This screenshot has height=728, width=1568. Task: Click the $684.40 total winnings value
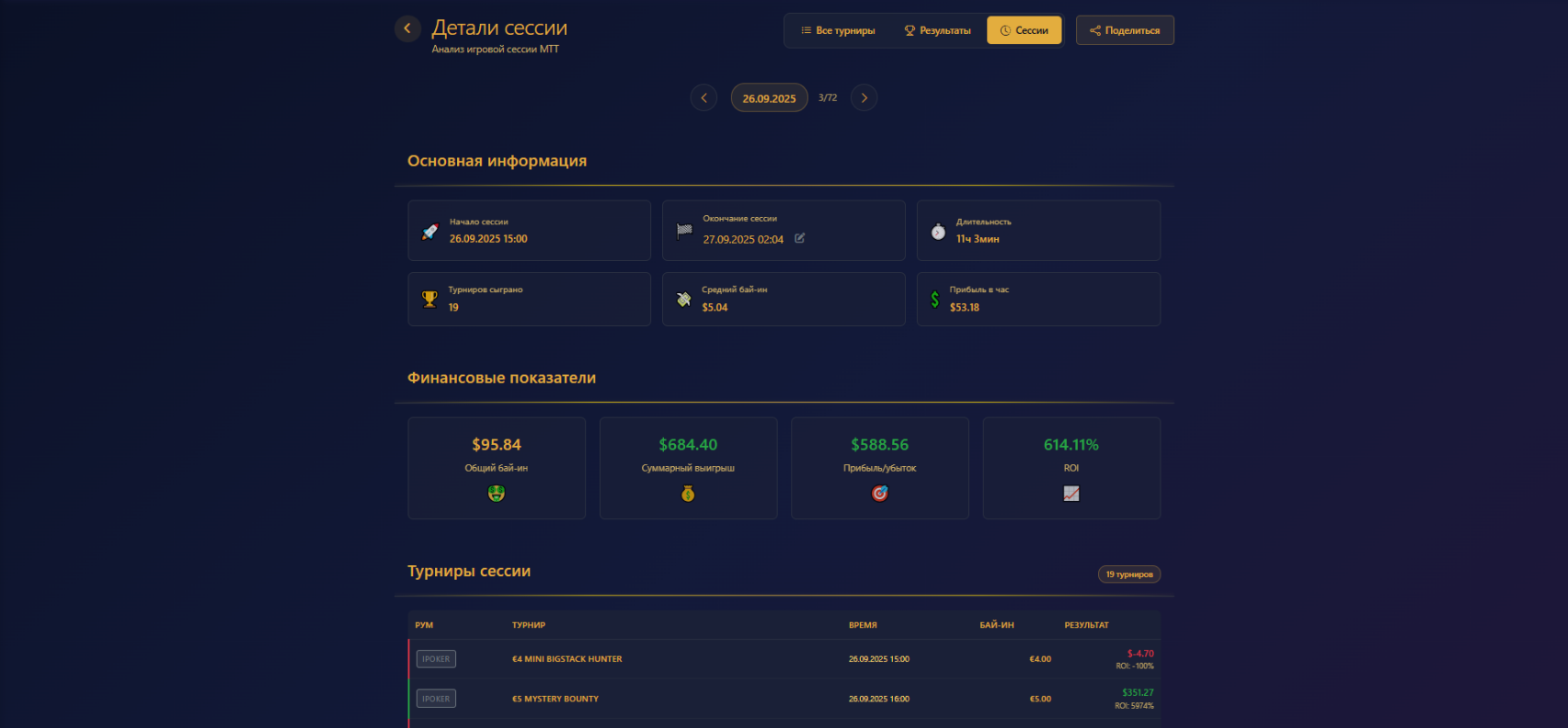click(x=688, y=445)
